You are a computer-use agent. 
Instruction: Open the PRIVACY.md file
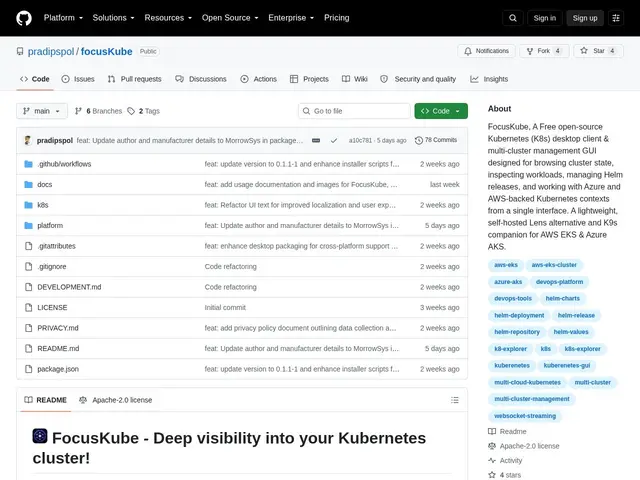point(58,328)
